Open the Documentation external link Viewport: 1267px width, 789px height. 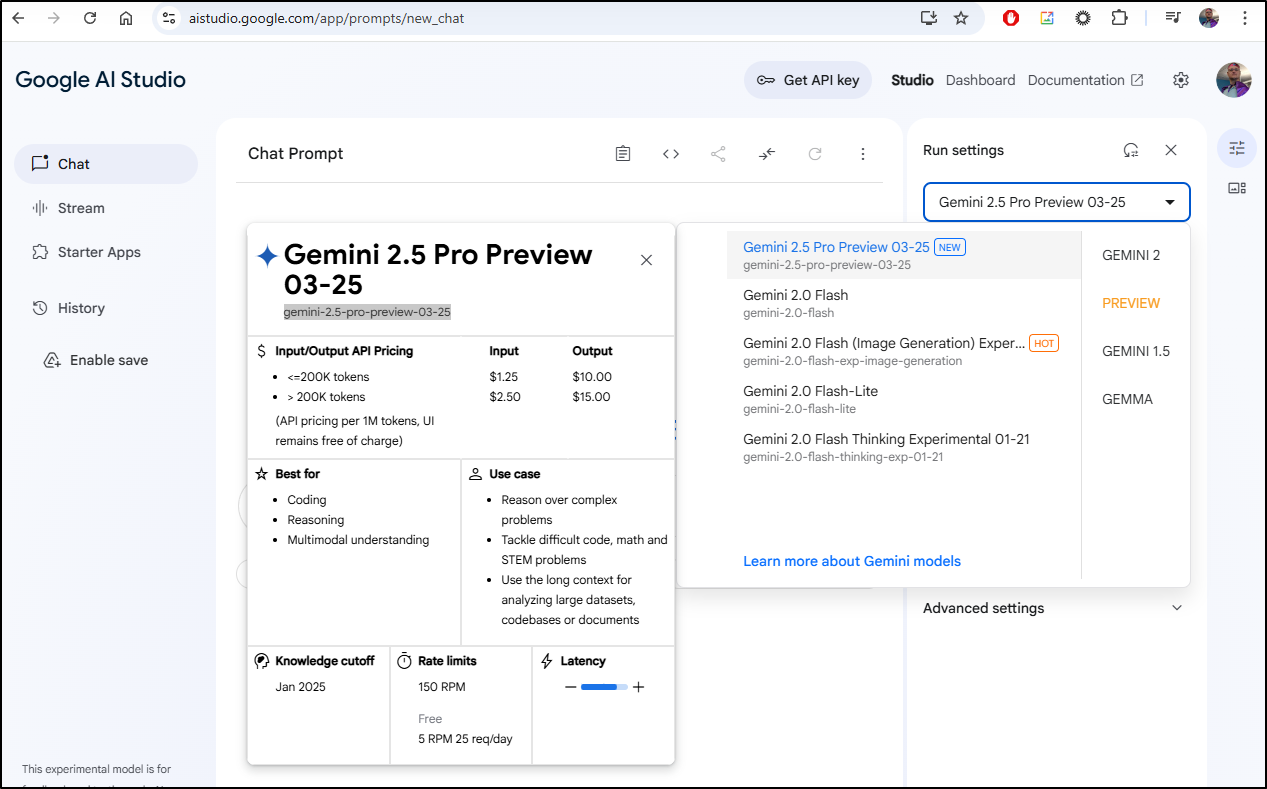click(1086, 80)
